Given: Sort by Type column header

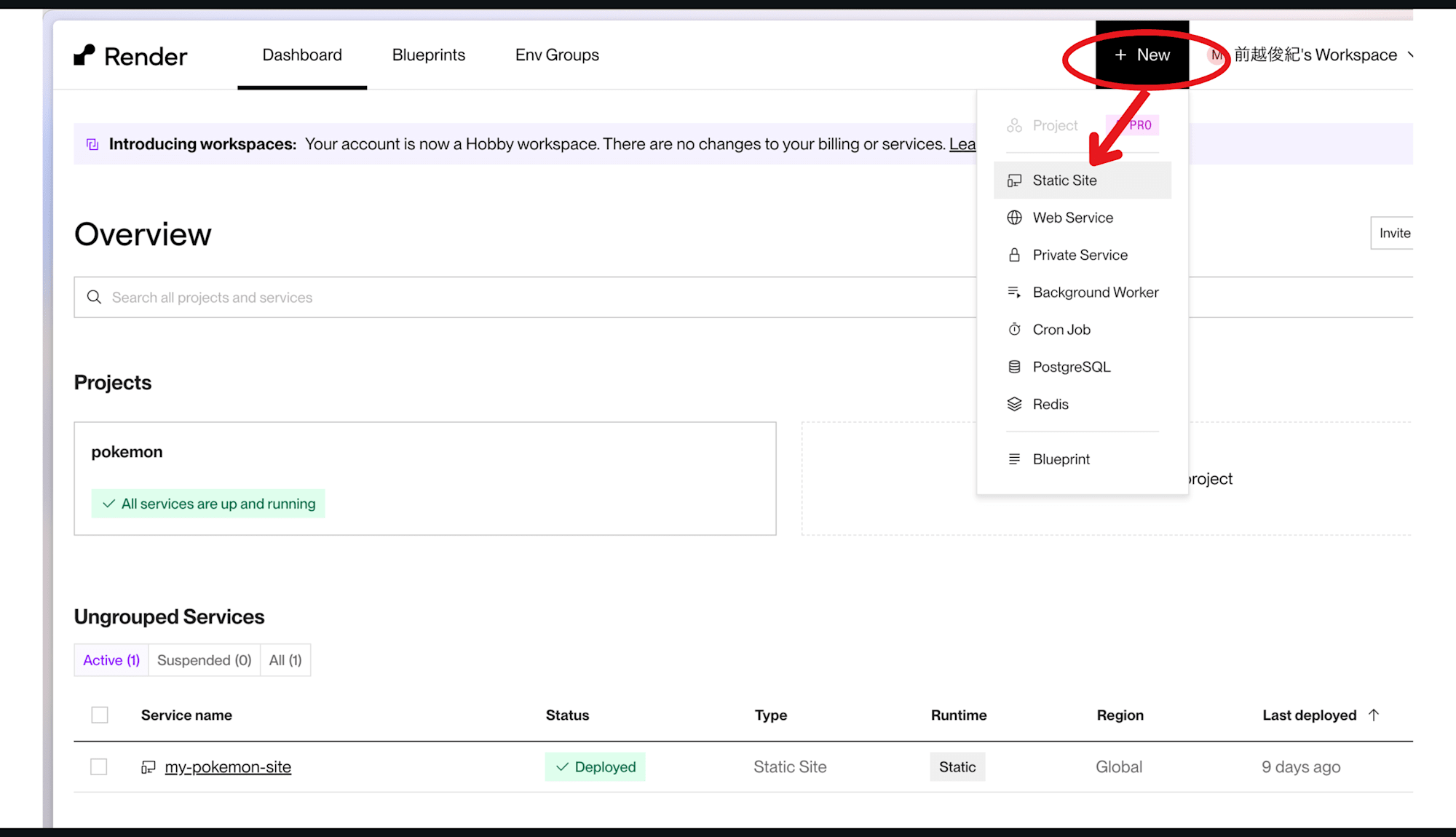Looking at the screenshot, I should click(x=771, y=715).
